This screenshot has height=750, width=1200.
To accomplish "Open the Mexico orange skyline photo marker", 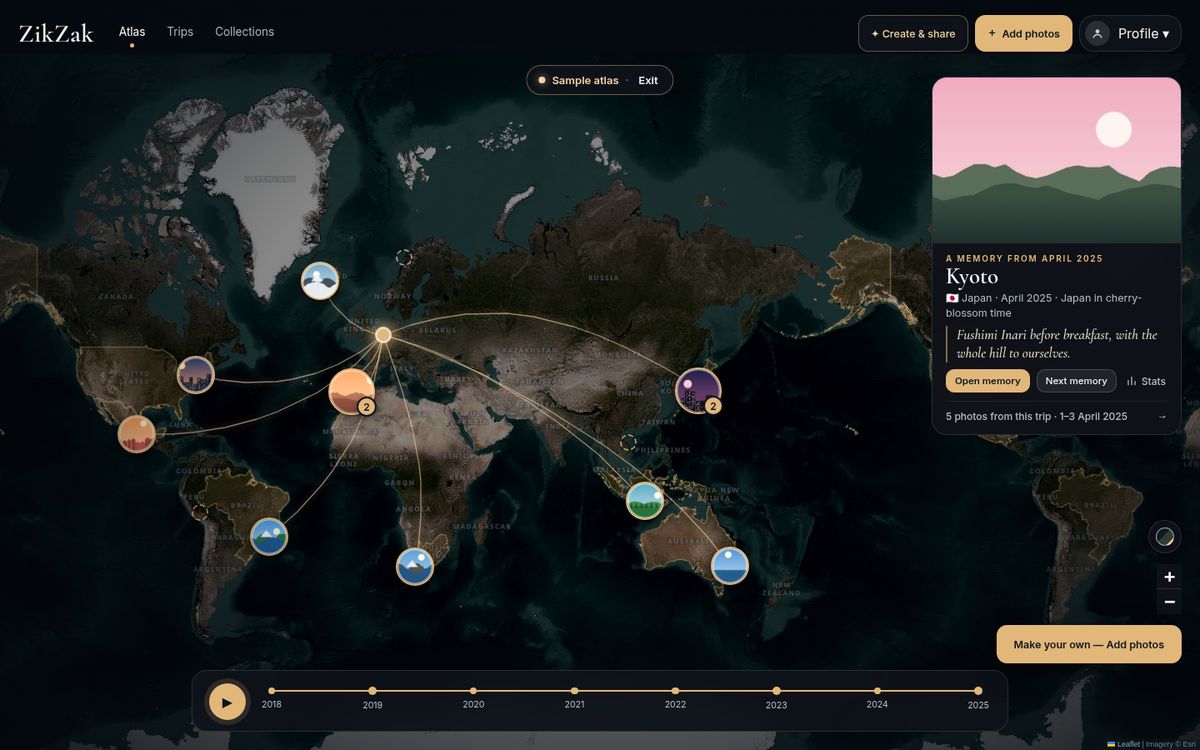I will click(x=137, y=434).
